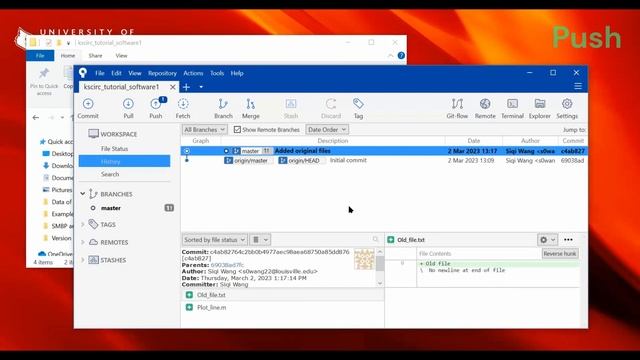The width and height of the screenshot is (640, 360).
Task: Open the File menu in Sourcetree
Action: point(100,73)
